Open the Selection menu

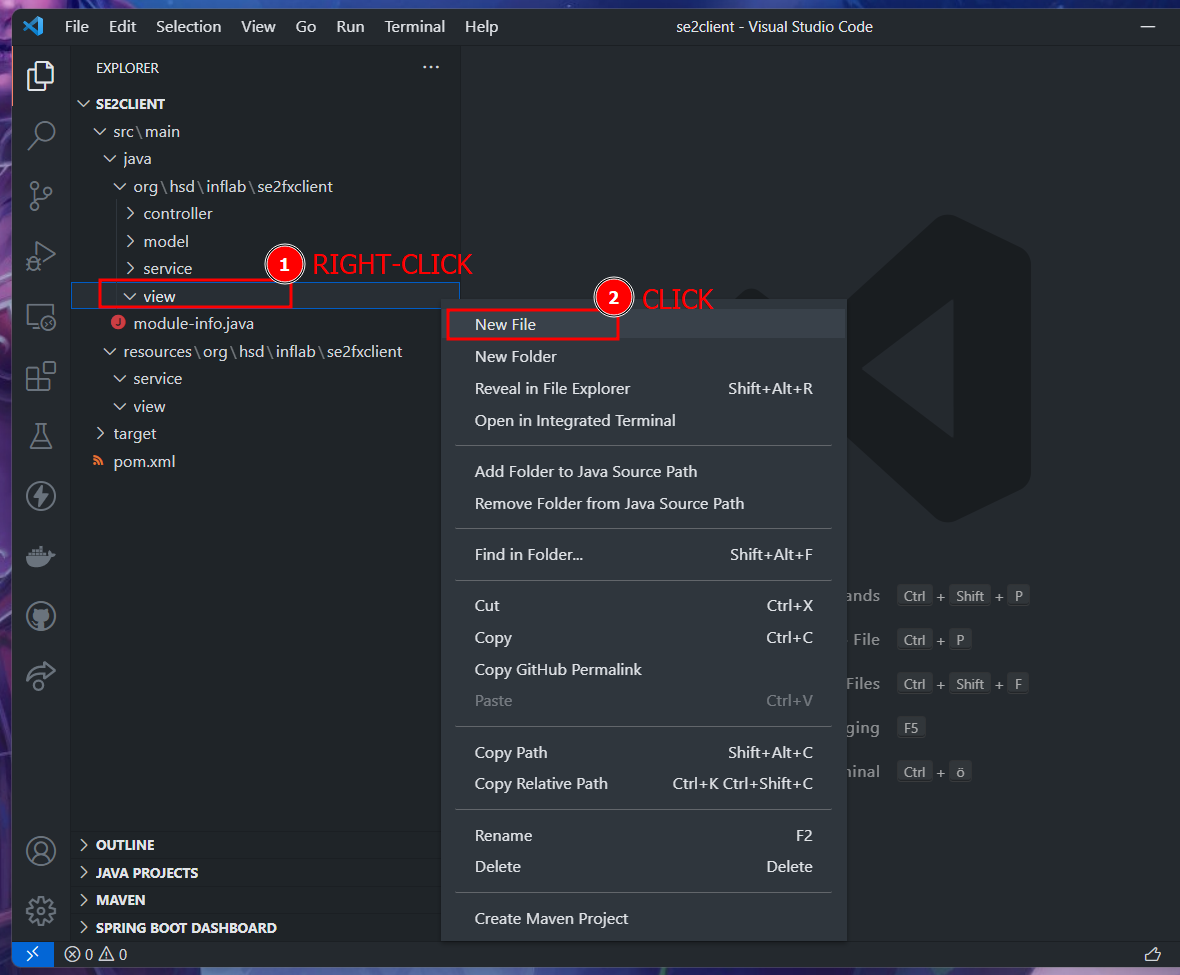[188, 26]
